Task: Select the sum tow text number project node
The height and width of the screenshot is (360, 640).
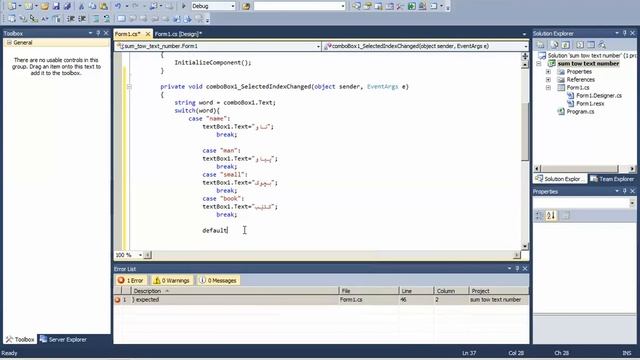Action: pyautogui.click(x=588, y=64)
